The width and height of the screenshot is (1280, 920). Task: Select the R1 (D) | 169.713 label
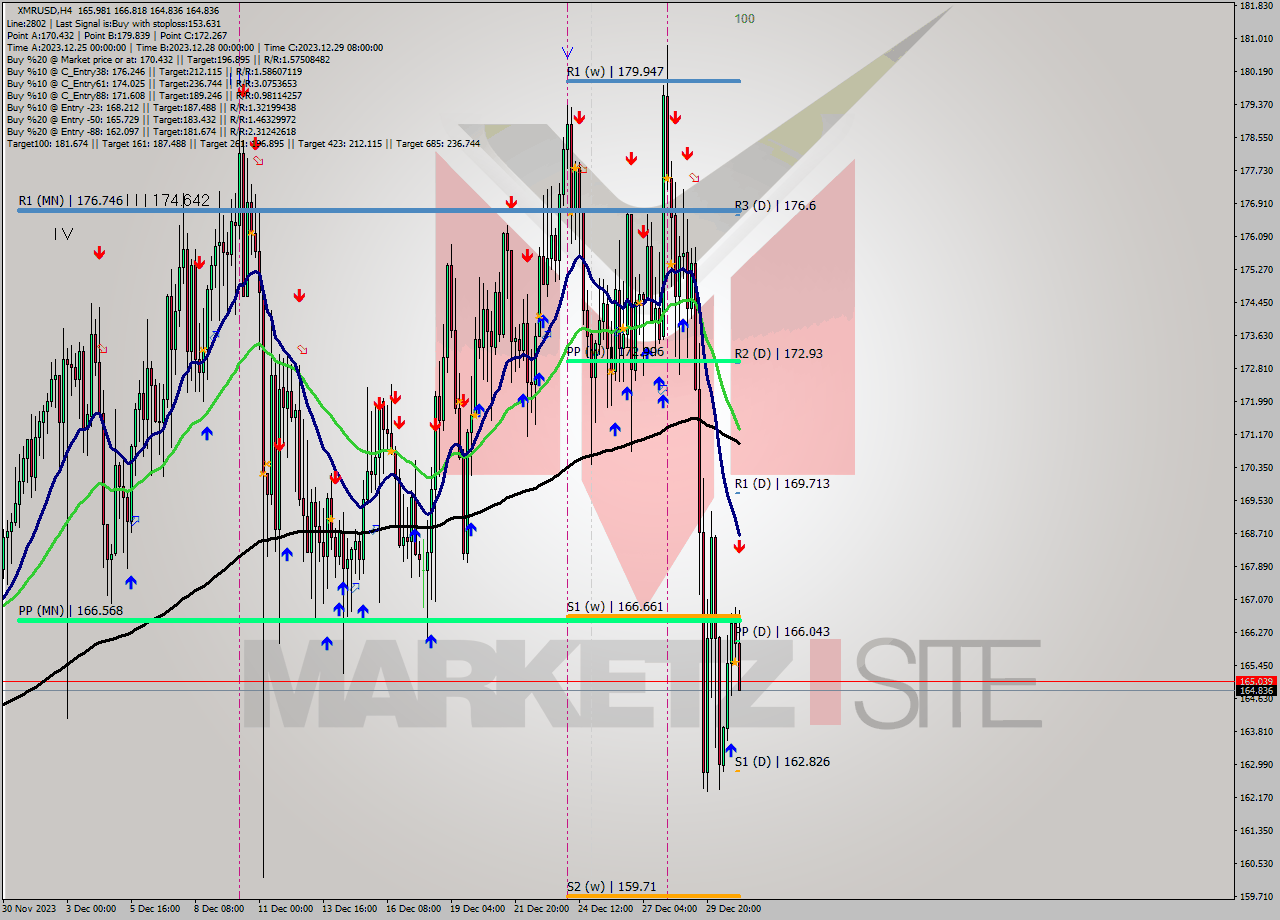782,483
